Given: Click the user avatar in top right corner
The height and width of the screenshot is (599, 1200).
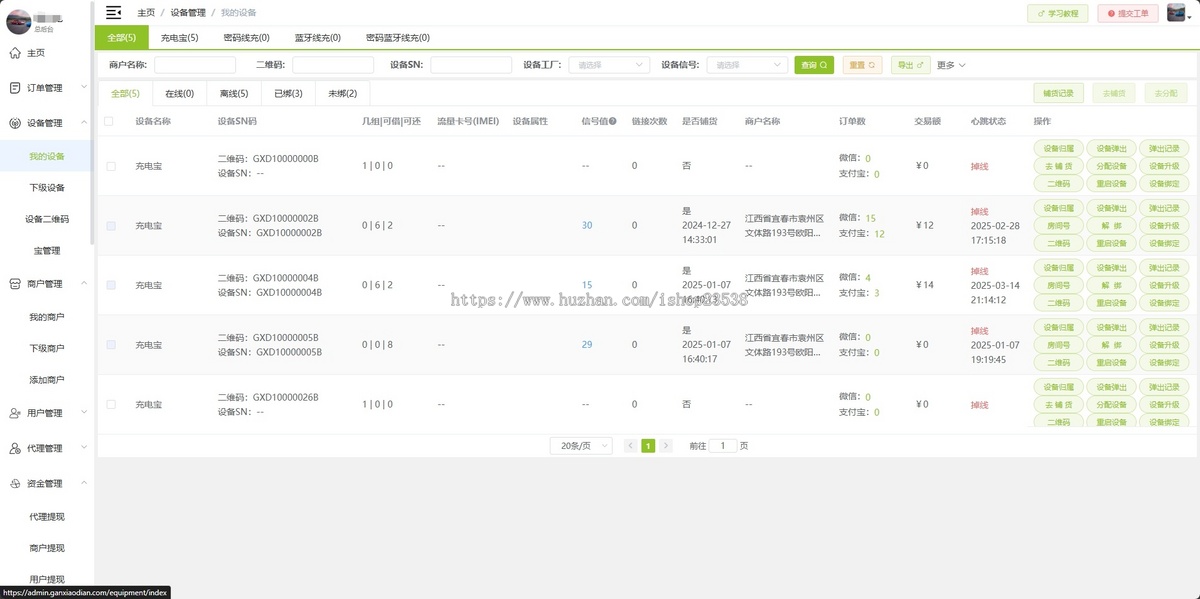Looking at the screenshot, I should [x=1175, y=13].
